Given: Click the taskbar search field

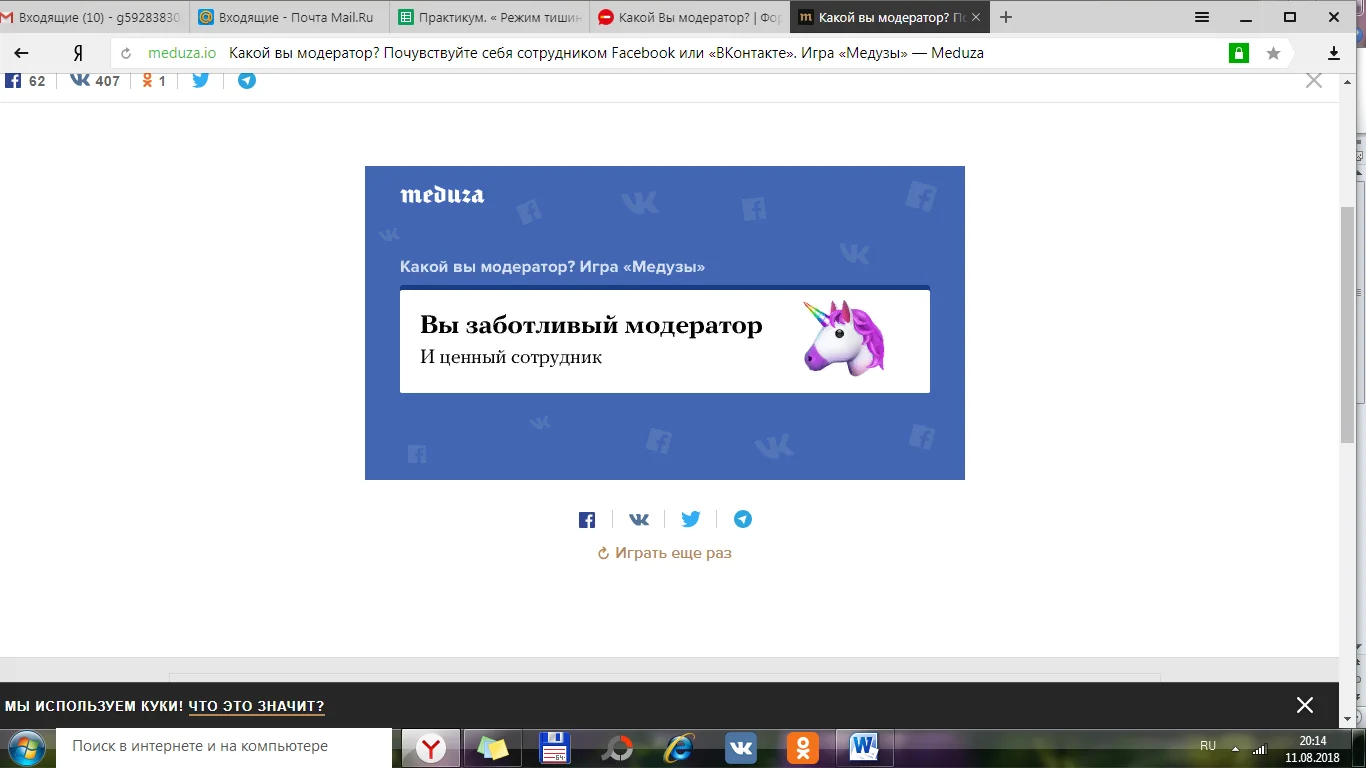Looking at the screenshot, I should 224,747.
